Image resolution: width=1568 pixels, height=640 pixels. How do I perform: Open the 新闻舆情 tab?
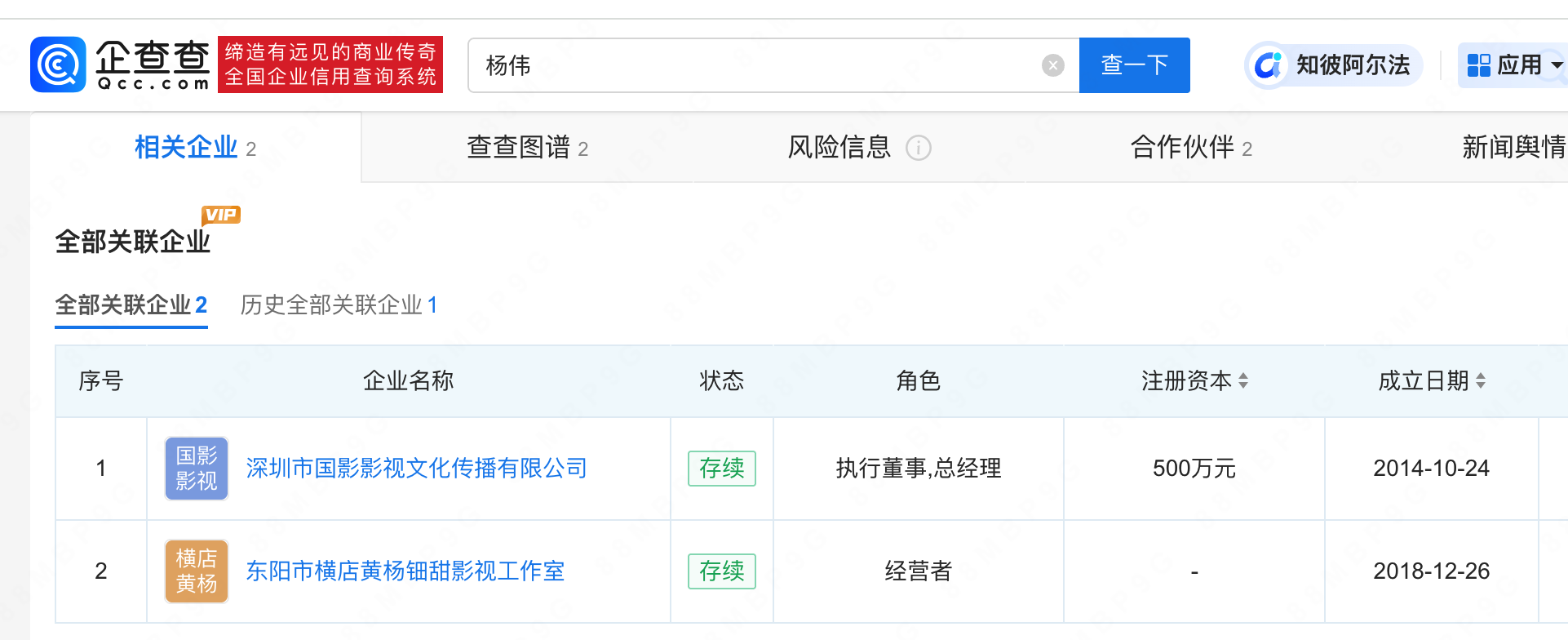tap(1513, 148)
